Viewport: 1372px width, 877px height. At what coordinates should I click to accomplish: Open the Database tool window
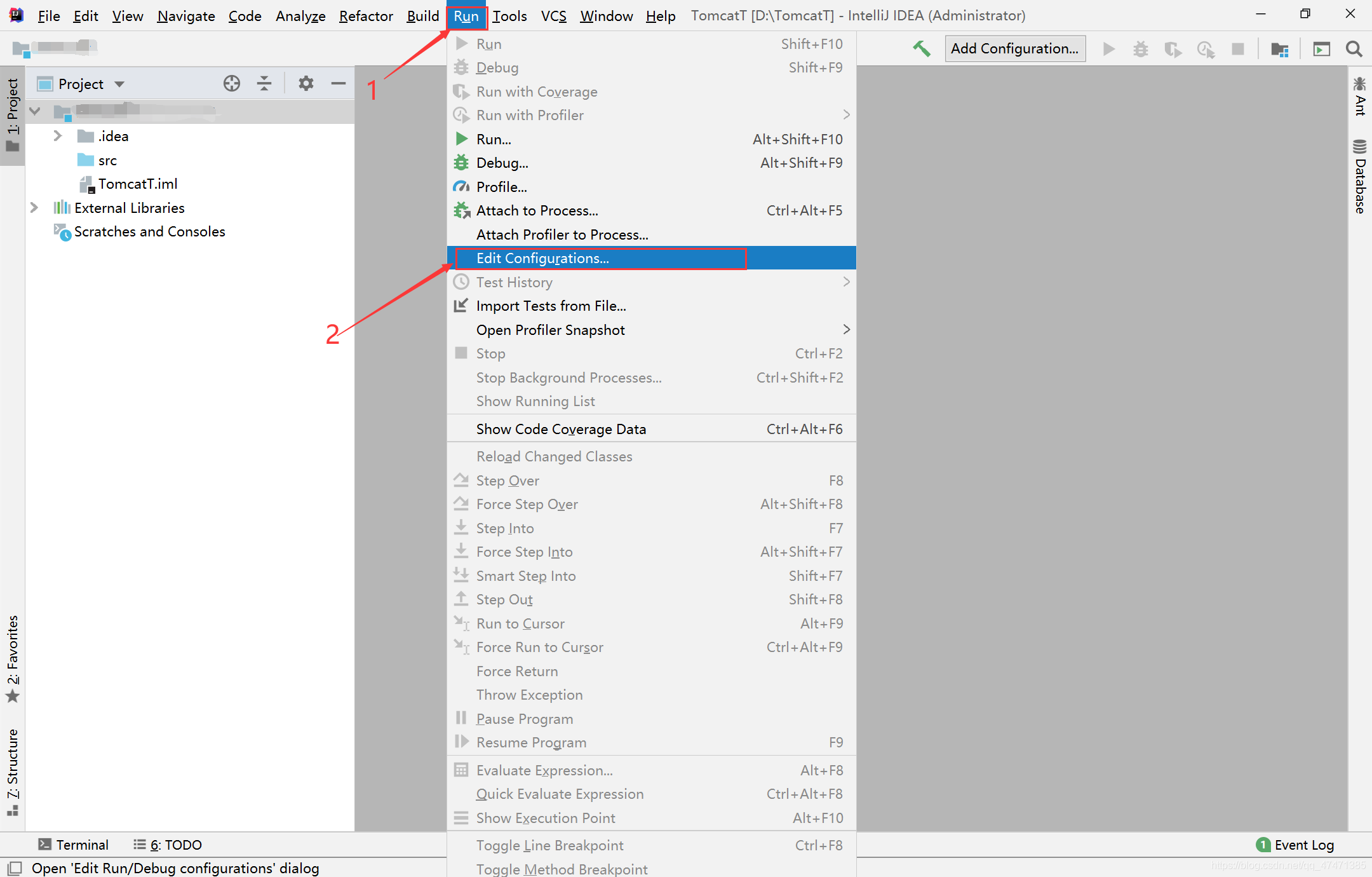pyautogui.click(x=1360, y=176)
